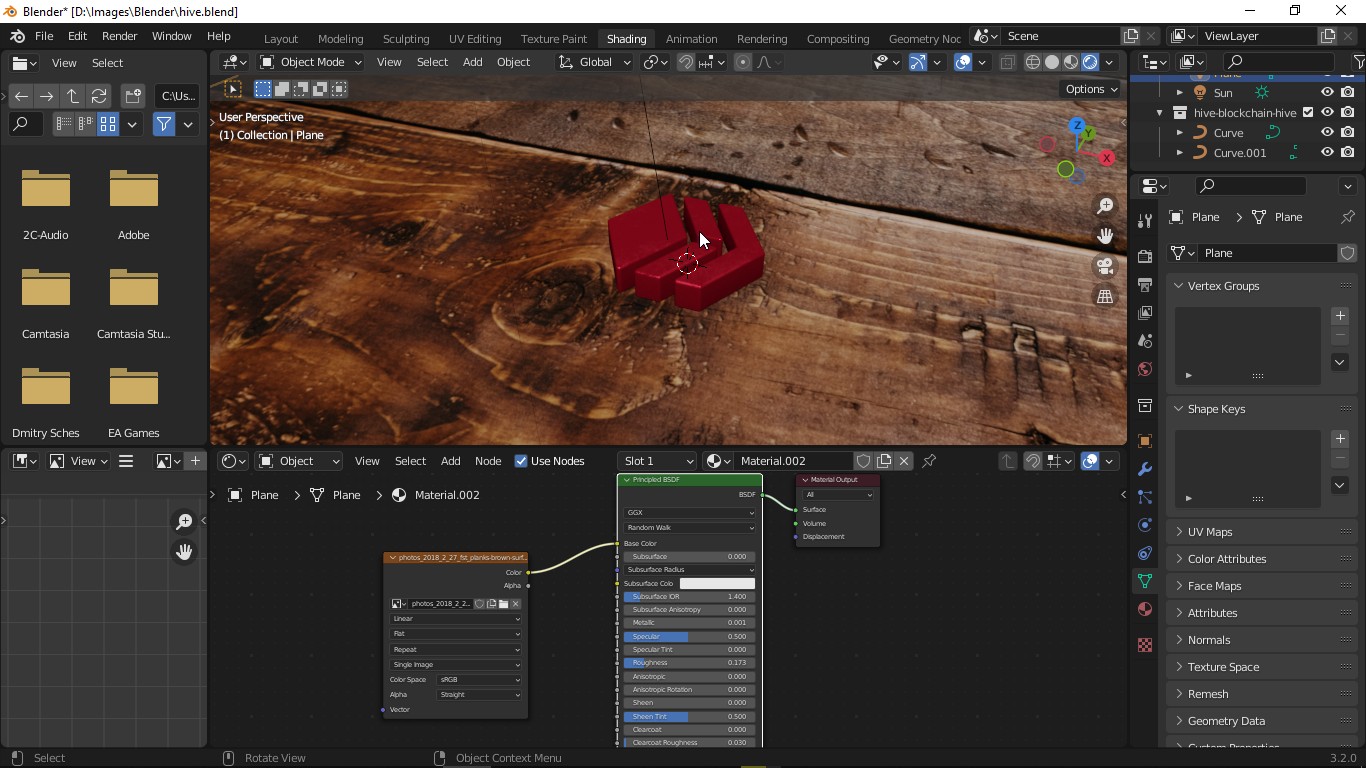Open the Texture properties checker icon

click(1145, 645)
